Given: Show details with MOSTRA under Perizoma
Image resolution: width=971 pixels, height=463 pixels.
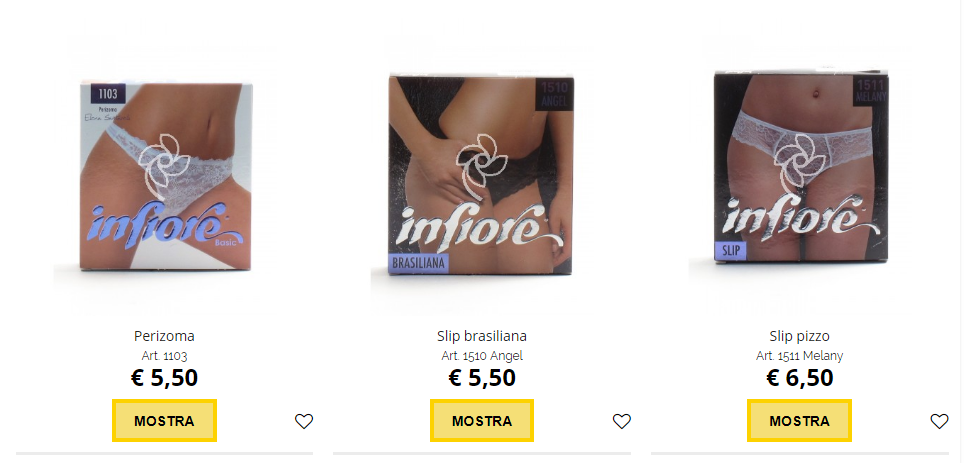Looking at the screenshot, I should coord(164,421).
